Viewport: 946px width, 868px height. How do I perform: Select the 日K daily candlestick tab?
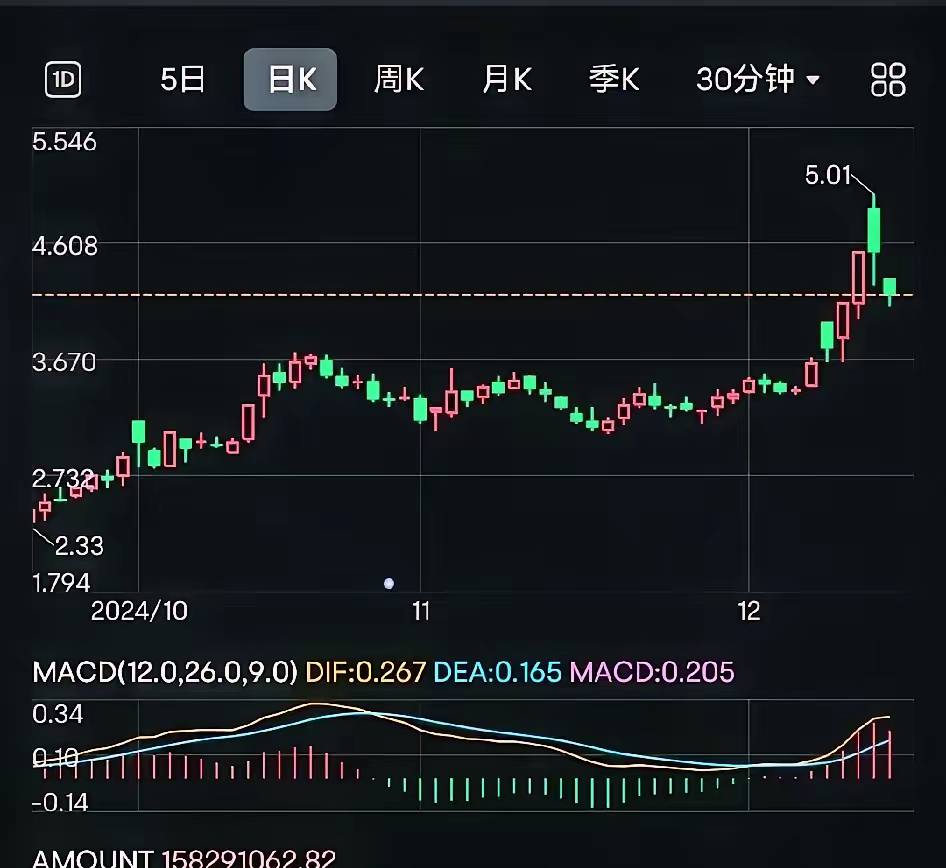[x=290, y=80]
